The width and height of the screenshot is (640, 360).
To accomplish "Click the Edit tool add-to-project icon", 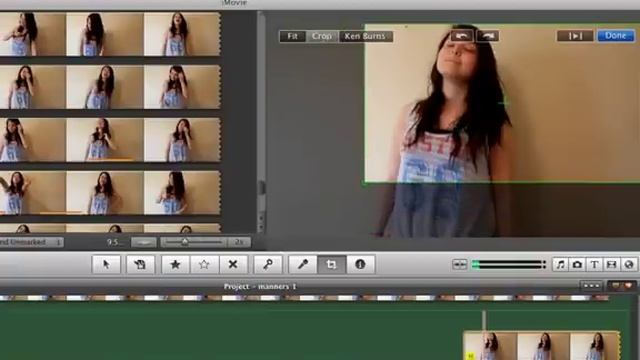I will [140, 264].
